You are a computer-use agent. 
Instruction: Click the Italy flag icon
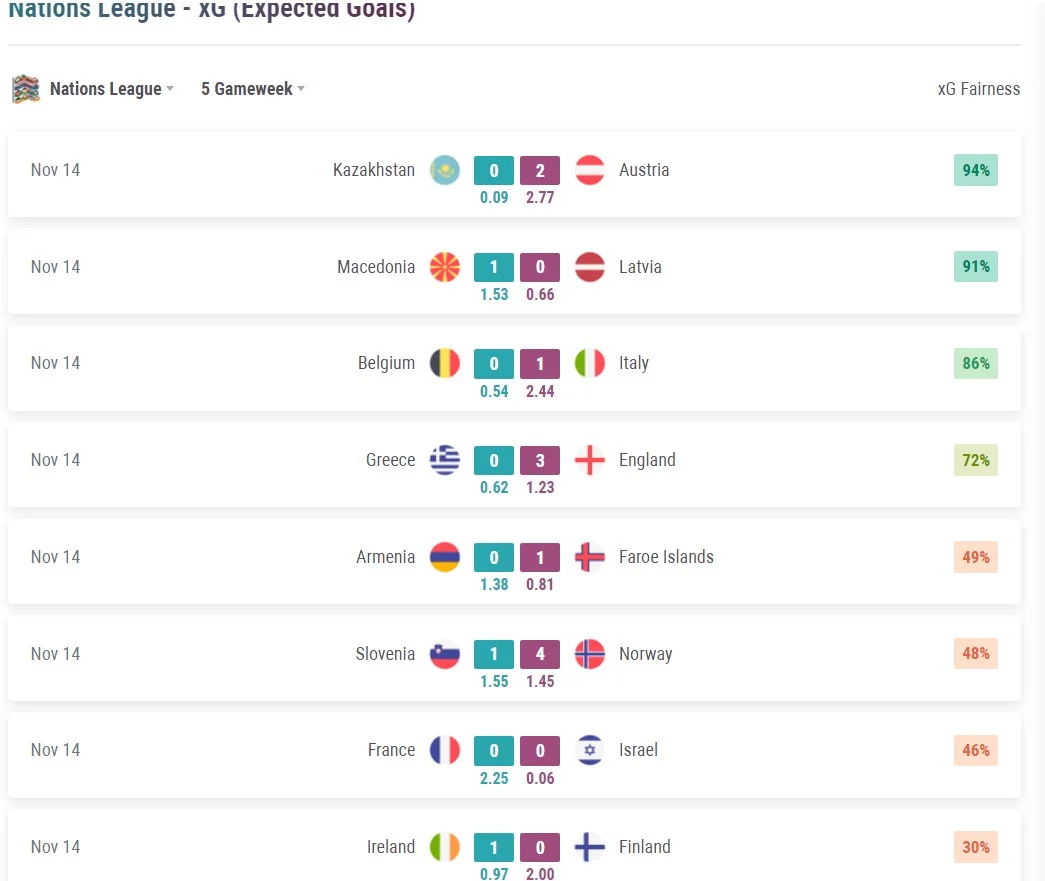590,363
